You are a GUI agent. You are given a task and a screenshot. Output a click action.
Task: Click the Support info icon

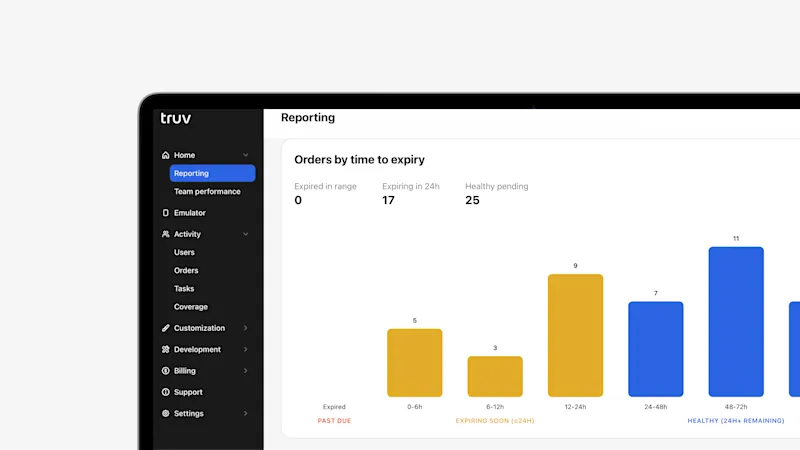[x=165, y=392]
